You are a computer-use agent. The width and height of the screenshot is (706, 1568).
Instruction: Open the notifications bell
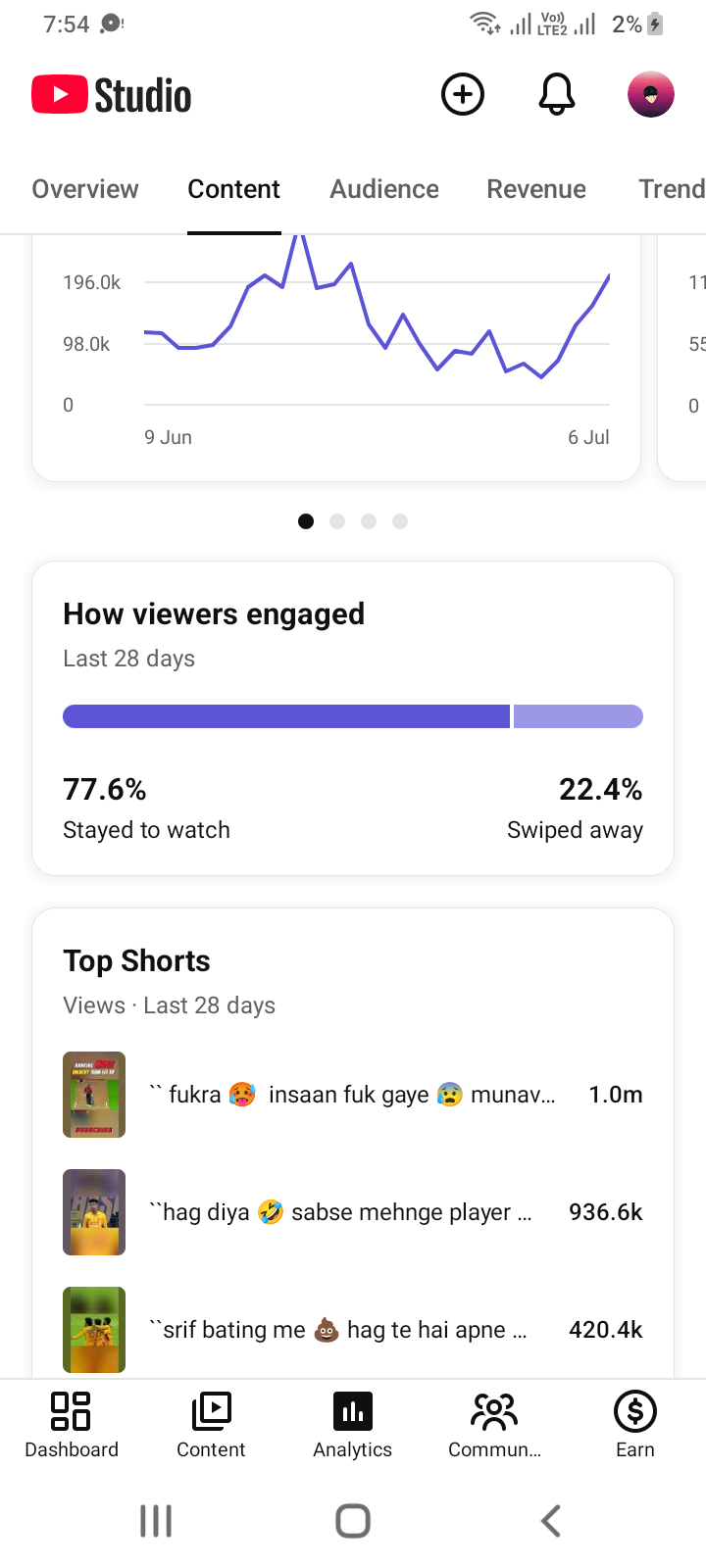tap(557, 95)
